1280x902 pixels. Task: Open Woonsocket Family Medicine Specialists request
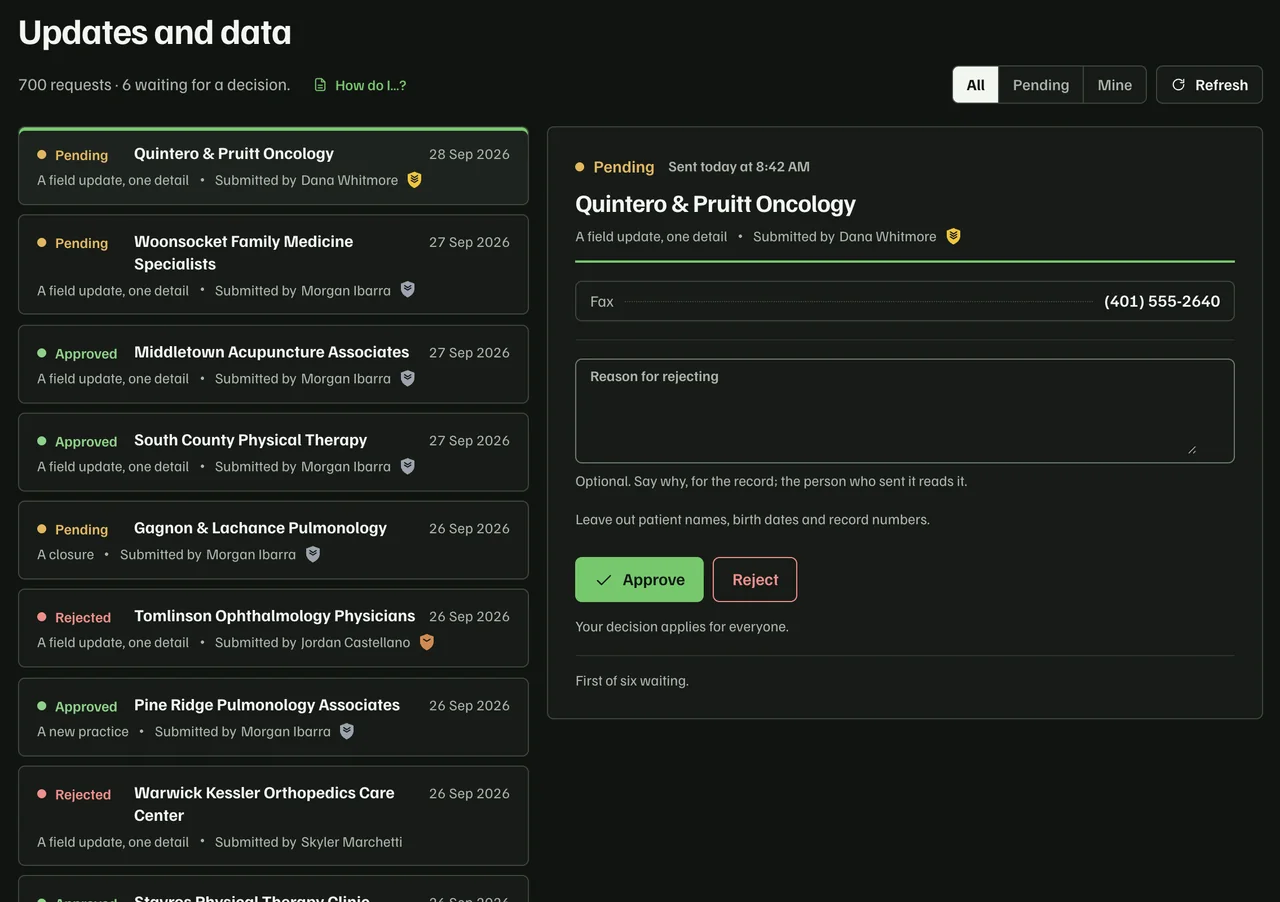pos(273,265)
